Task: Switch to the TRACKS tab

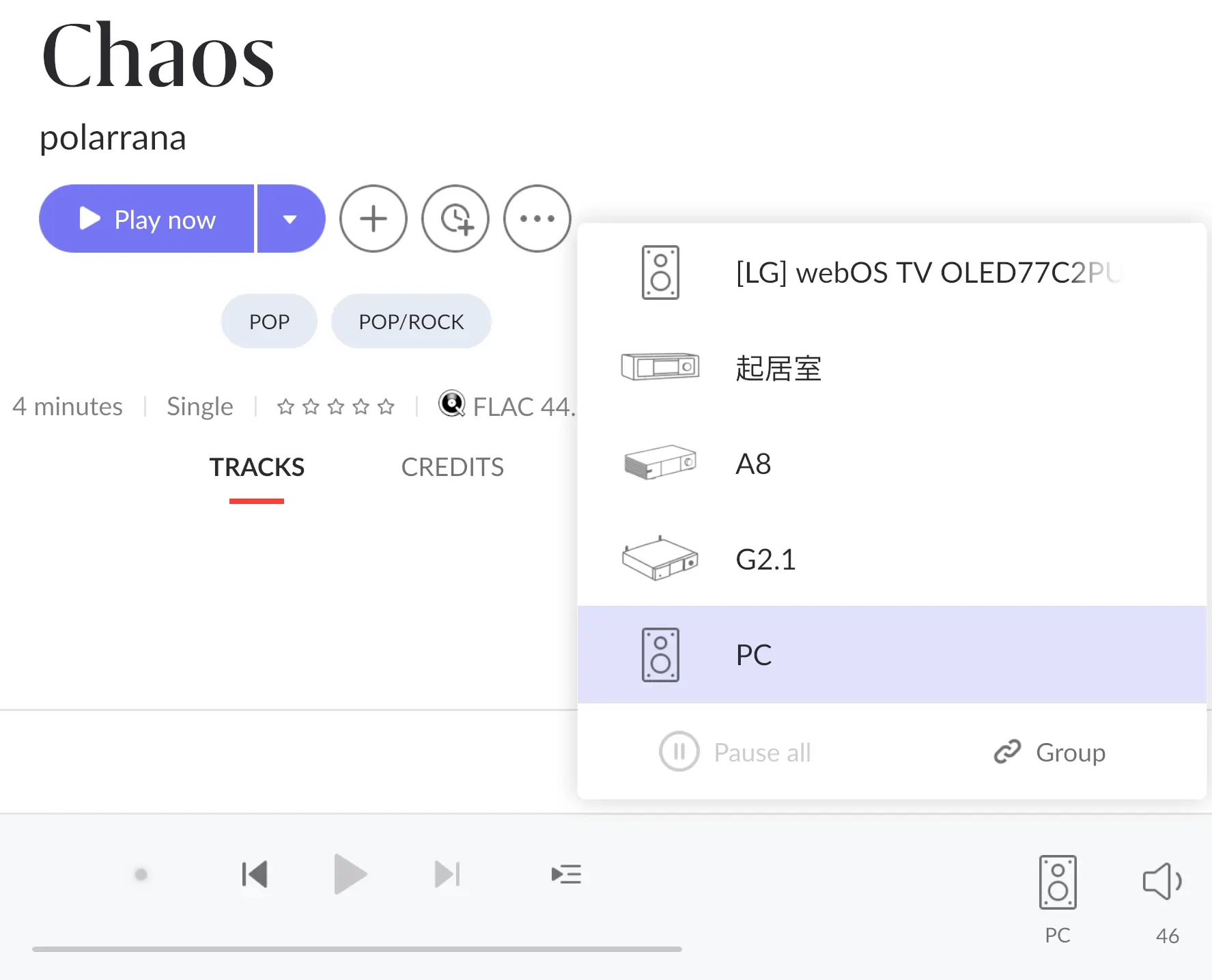Action: [x=257, y=468]
